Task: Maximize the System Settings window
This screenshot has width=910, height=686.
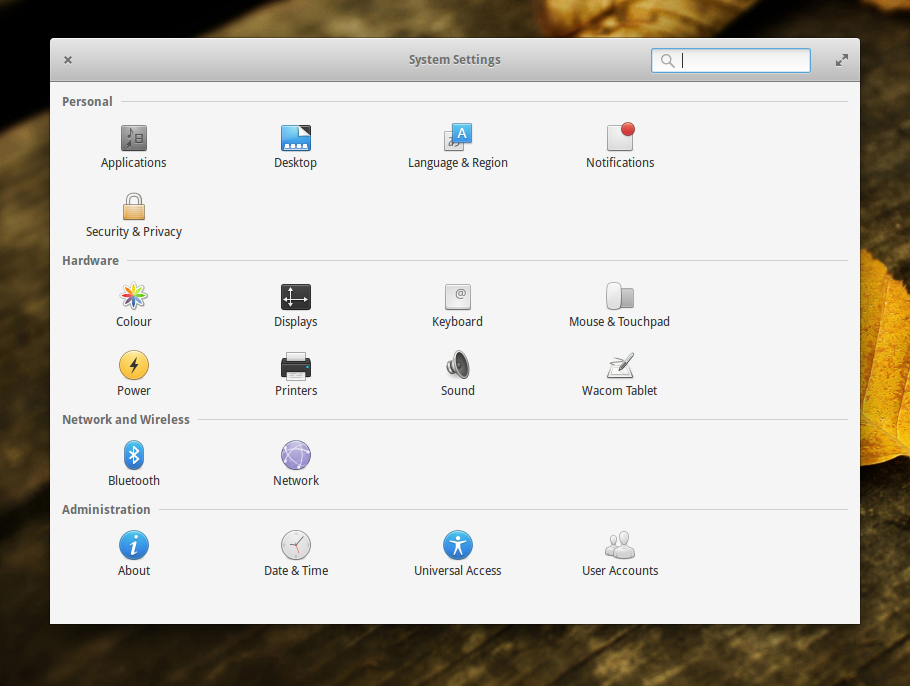Action: pyautogui.click(x=842, y=60)
